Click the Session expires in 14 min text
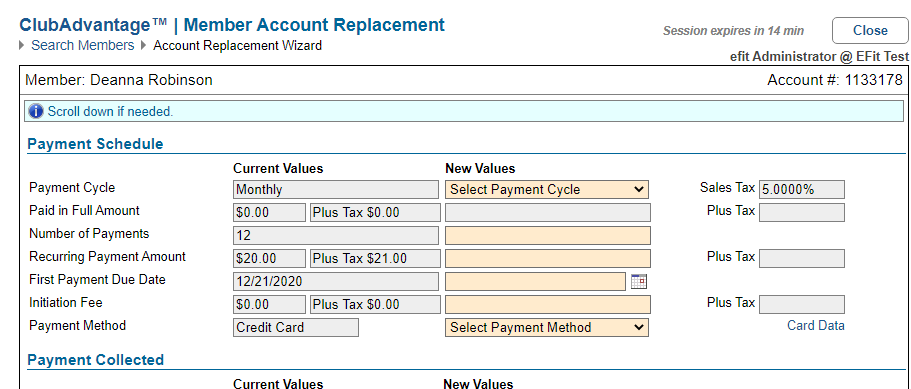This screenshot has height=389, width=911. (x=734, y=31)
